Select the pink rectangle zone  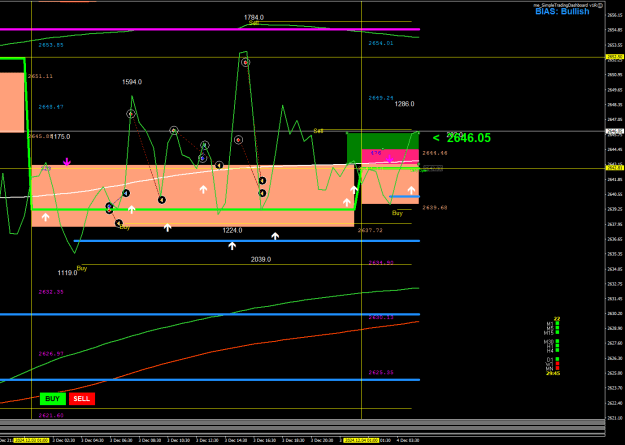[x=390, y=156]
